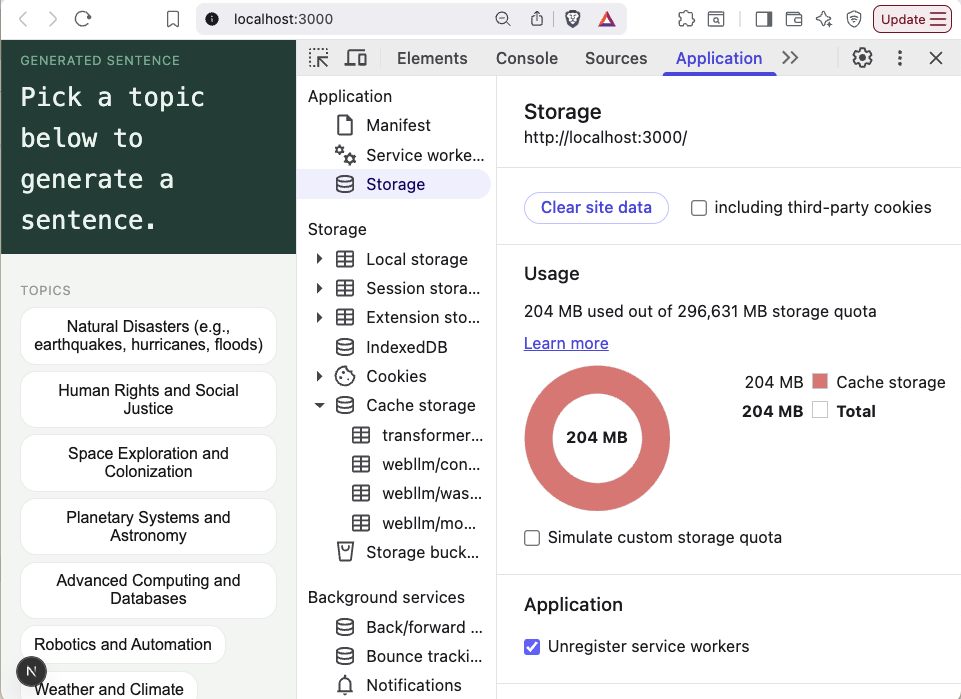Viewport: 961px width, 699px height.
Task: Follow the Learn more link
Action: click(x=566, y=344)
